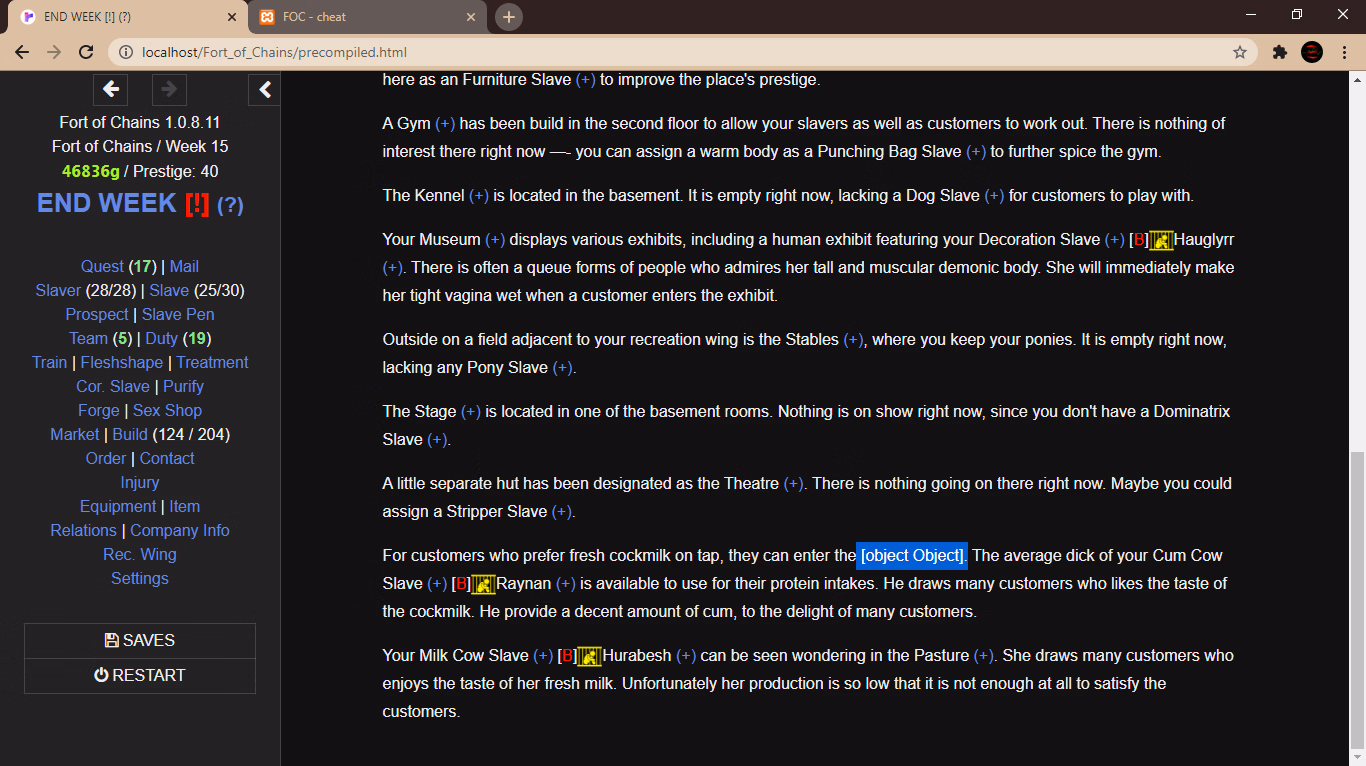The image size is (1366, 766).
Task: Open the Sex Shop link
Action: coord(167,410)
